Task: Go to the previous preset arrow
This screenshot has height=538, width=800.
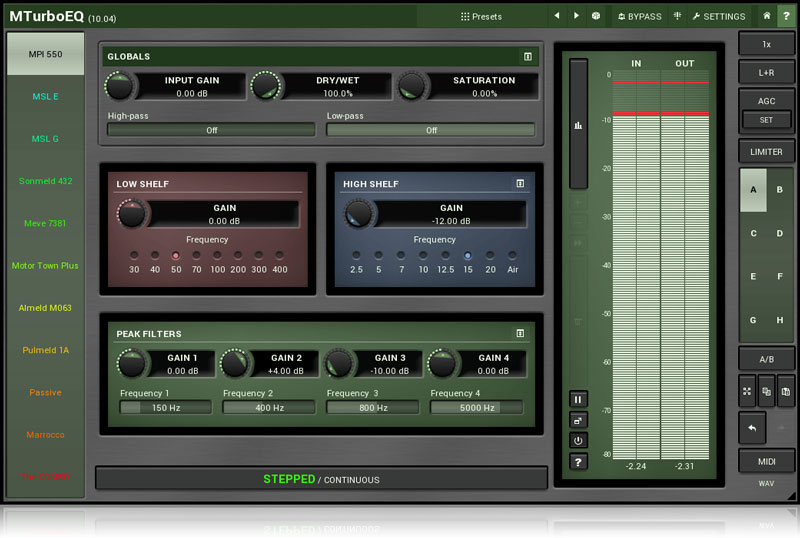Action: click(x=557, y=16)
